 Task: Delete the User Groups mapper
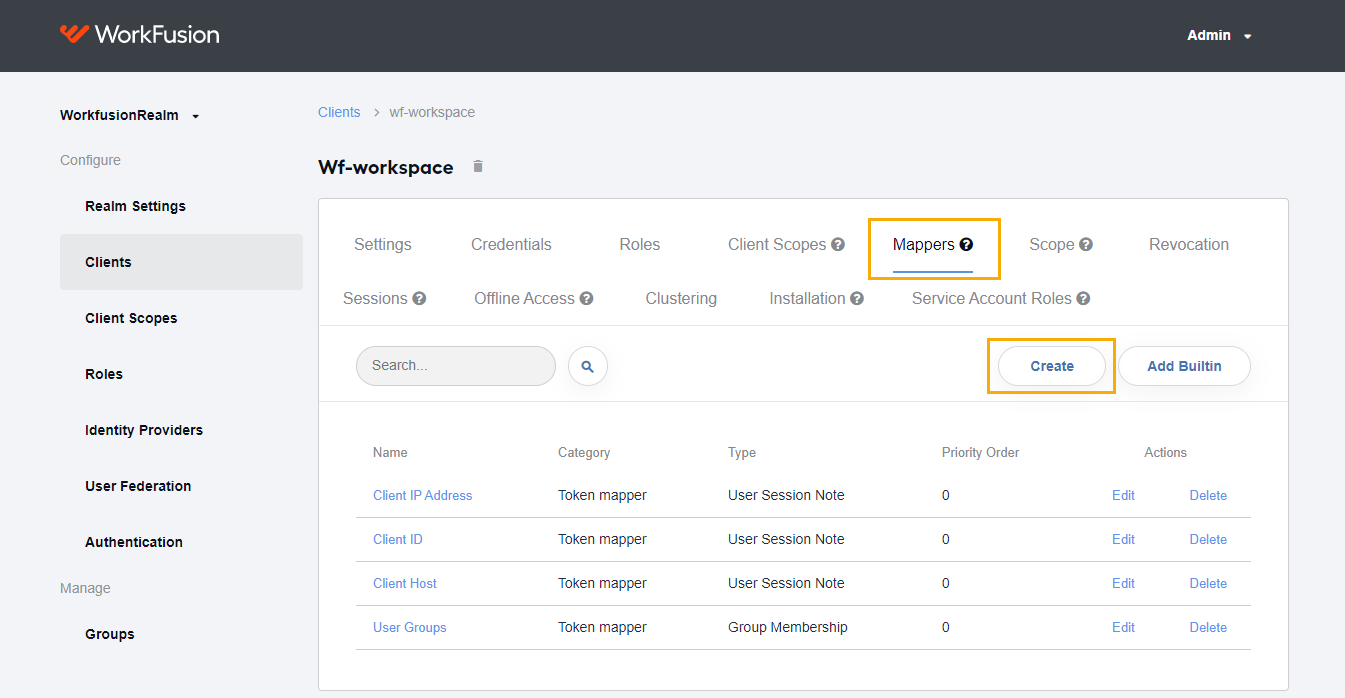1208,627
